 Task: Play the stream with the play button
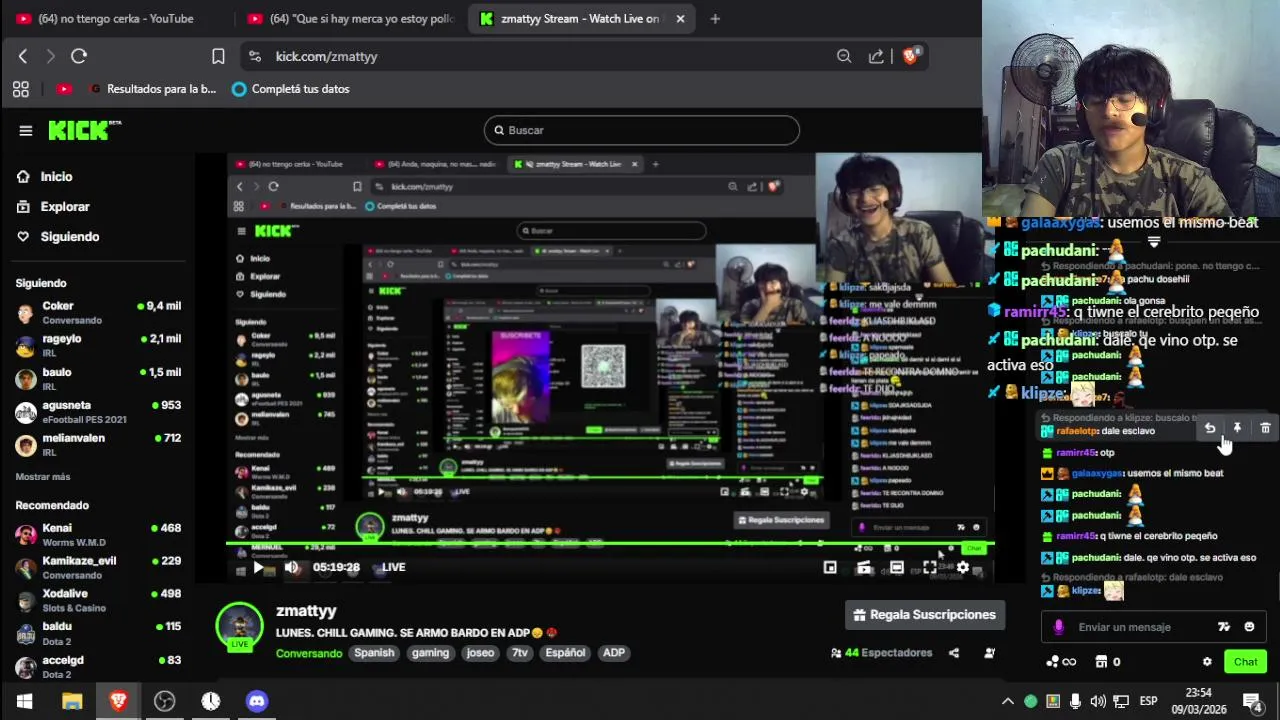(258, 567)
